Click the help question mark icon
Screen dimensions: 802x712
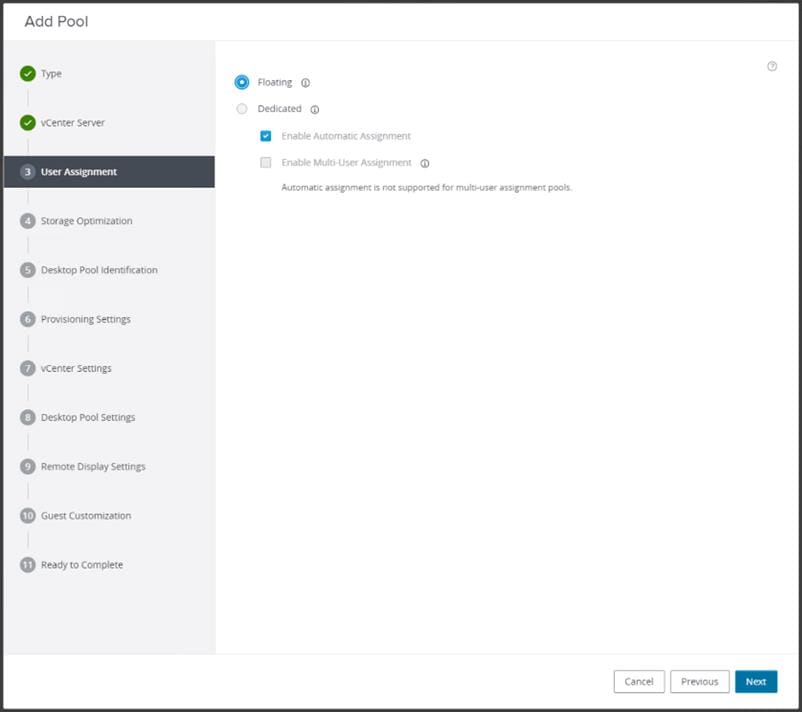click(x=772, y=67)
